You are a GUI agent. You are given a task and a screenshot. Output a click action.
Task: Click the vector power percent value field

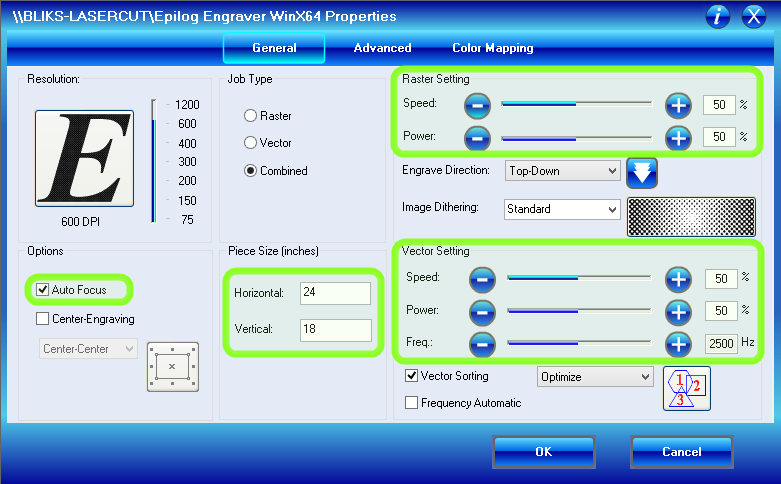(x=721, y=311)
